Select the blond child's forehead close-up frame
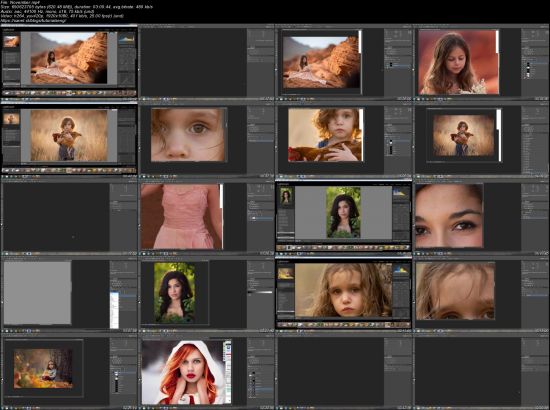This screenshot has height=410, width=550. pos(481,295)
